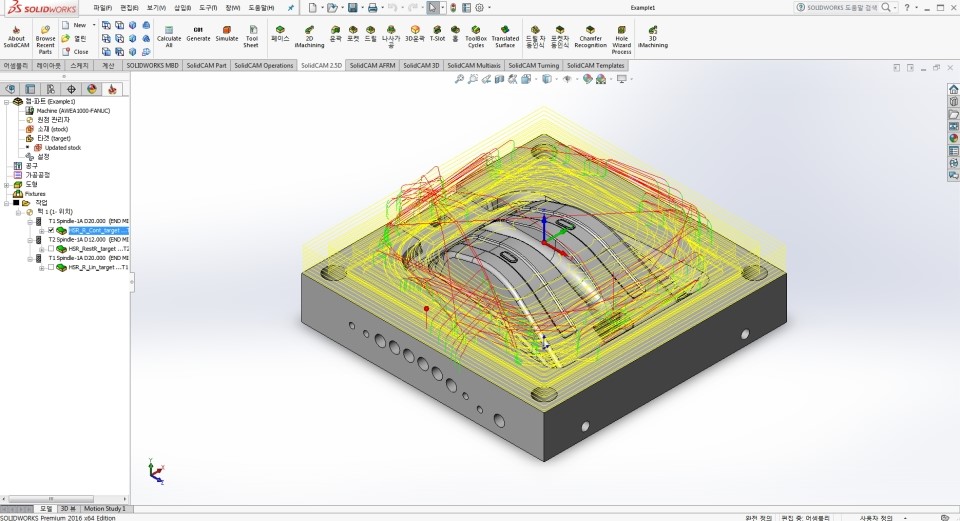The image size is (960, 521).
Task: Open the 드릴 자동인식 (drill recognition) tool
Action: 535,37
